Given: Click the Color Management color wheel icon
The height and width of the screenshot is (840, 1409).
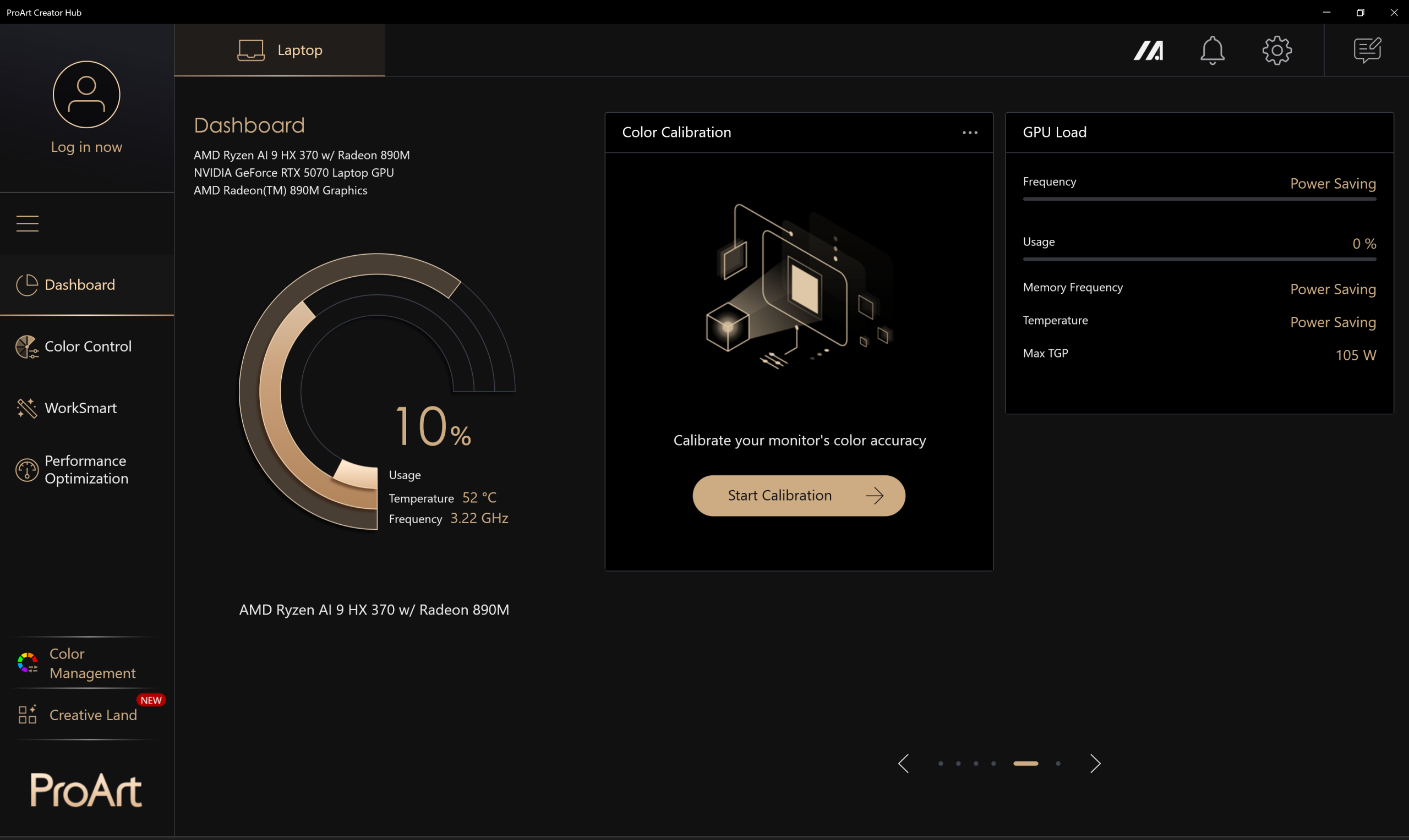Looking at the screenshot, I should pos(27,663).
